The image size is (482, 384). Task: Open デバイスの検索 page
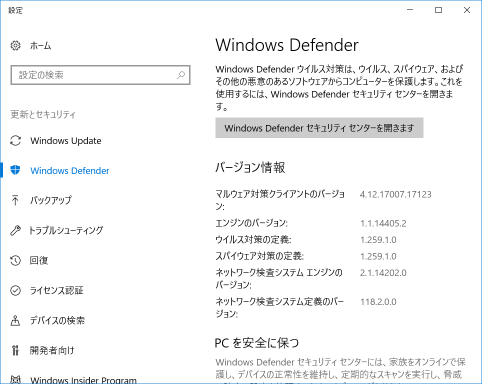pyautogui.click(x=57, y=320)
